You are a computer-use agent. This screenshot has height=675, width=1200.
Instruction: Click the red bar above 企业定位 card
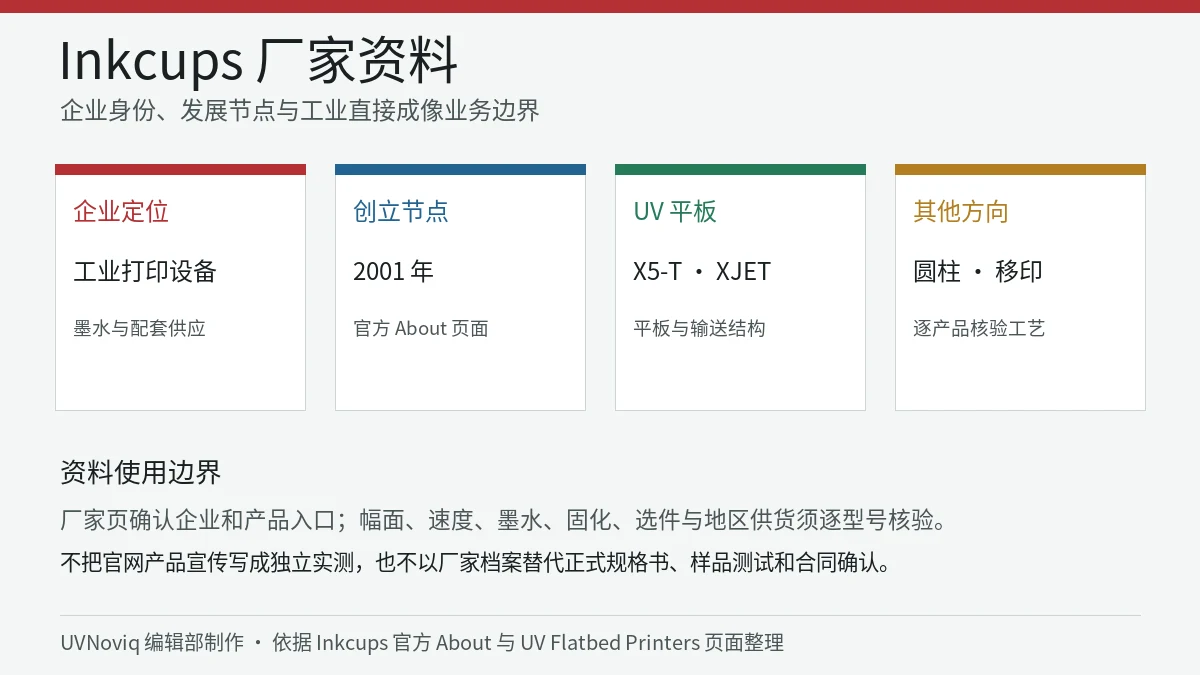[x=180, y=169]
